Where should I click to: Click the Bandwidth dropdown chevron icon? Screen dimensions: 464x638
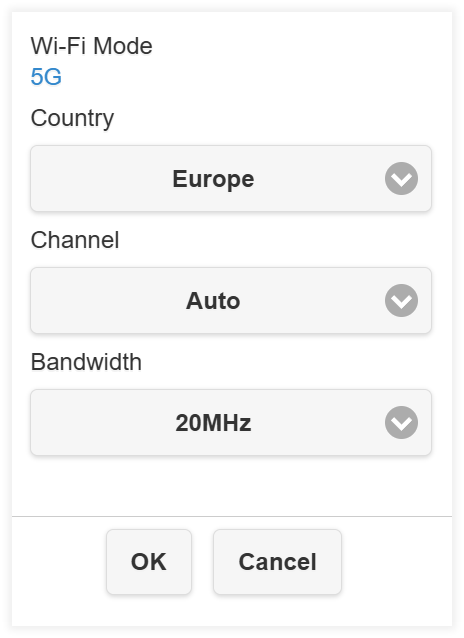401,422
